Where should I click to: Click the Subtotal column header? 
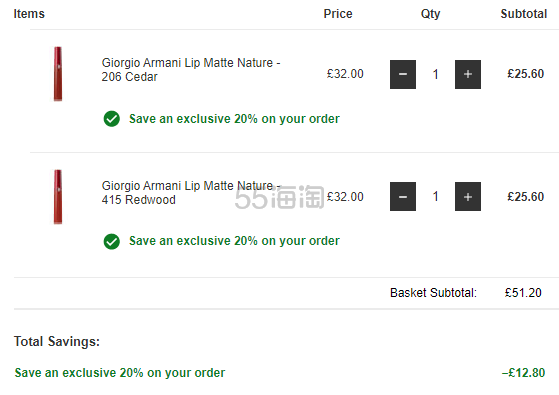(x=524, y=14)
